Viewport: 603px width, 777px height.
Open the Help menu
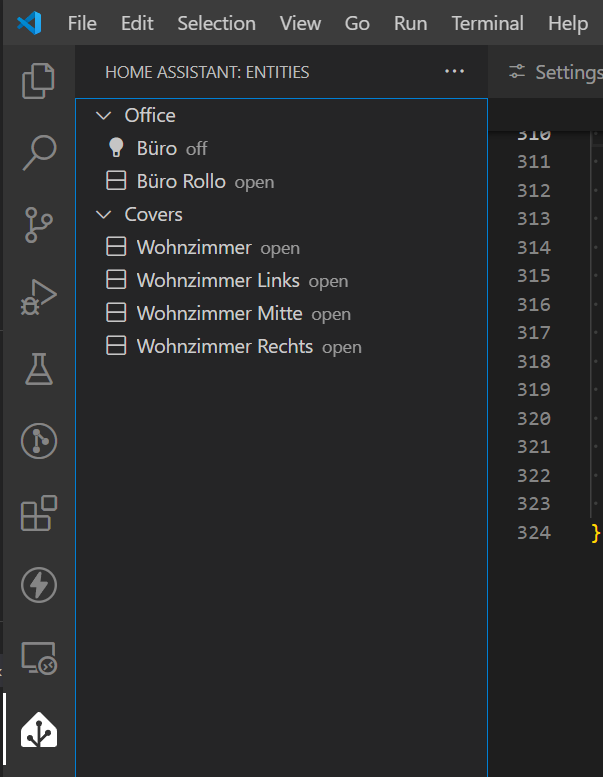coord(568,23)
